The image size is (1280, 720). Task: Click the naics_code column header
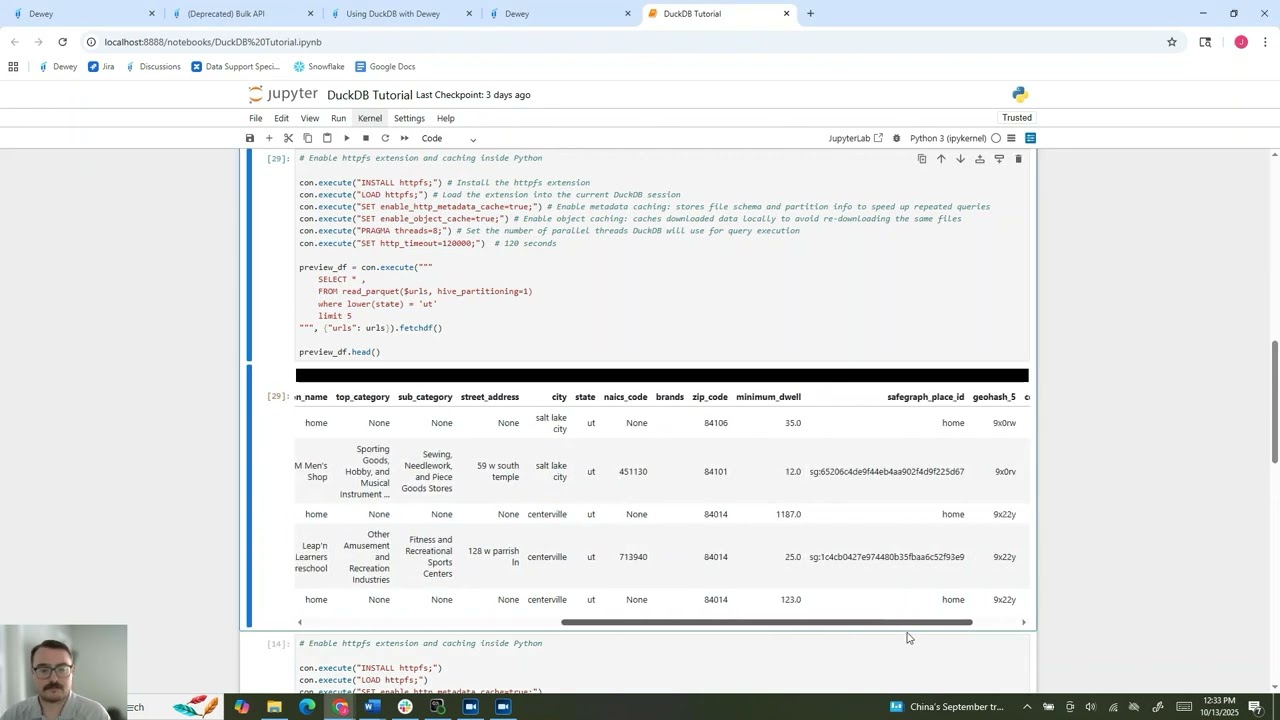(625, 397)
